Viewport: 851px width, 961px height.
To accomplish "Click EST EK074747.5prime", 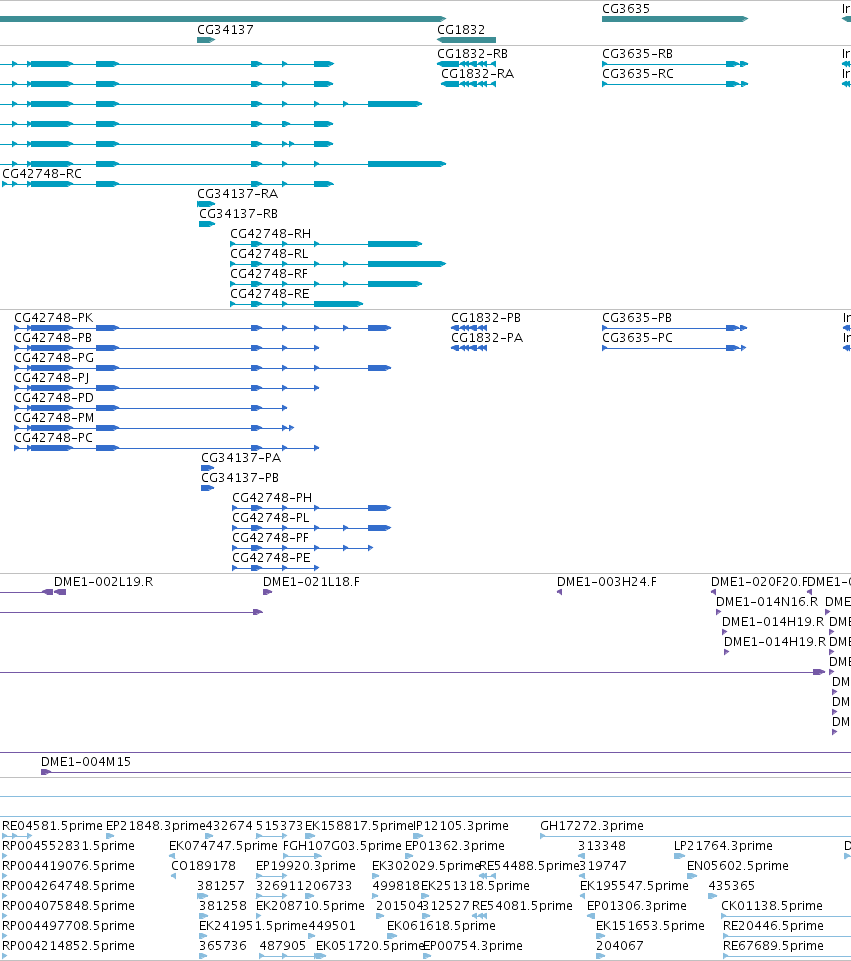I will point(223,846).
